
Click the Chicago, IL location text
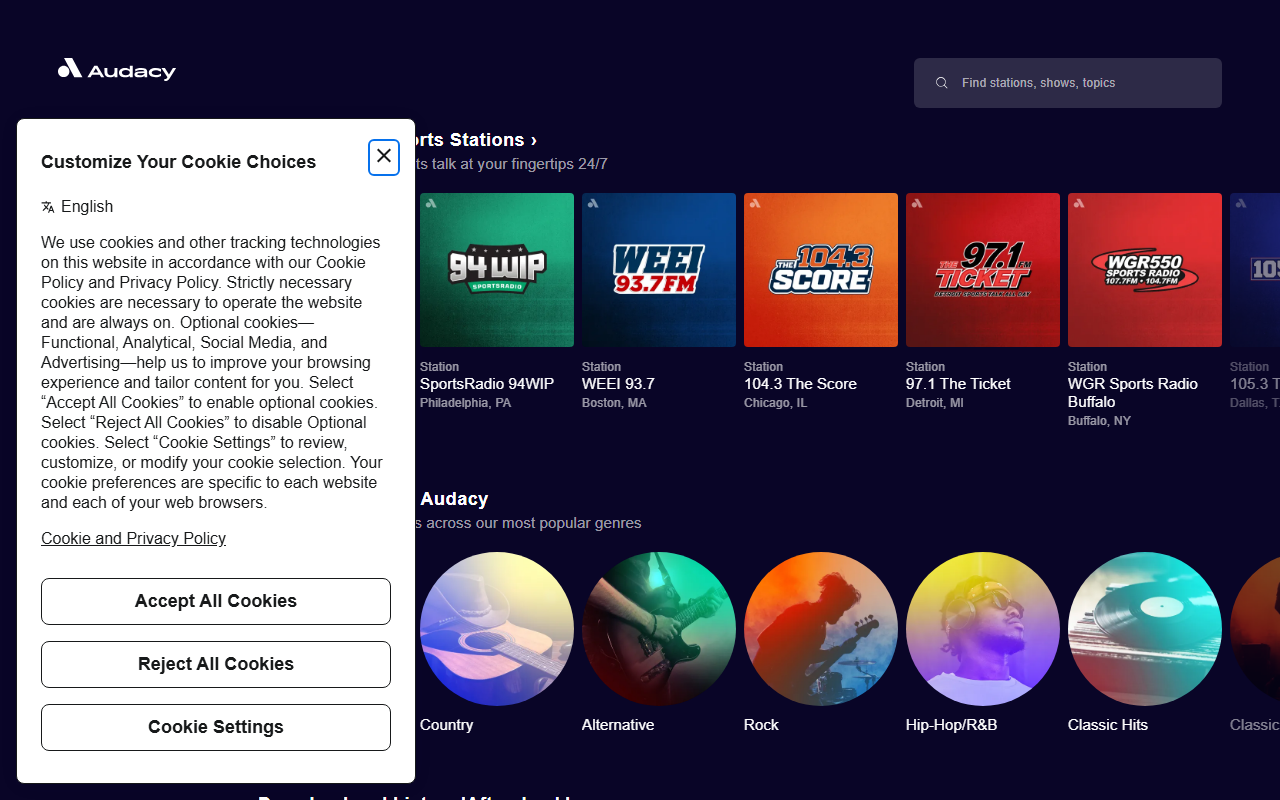[776, 403]
